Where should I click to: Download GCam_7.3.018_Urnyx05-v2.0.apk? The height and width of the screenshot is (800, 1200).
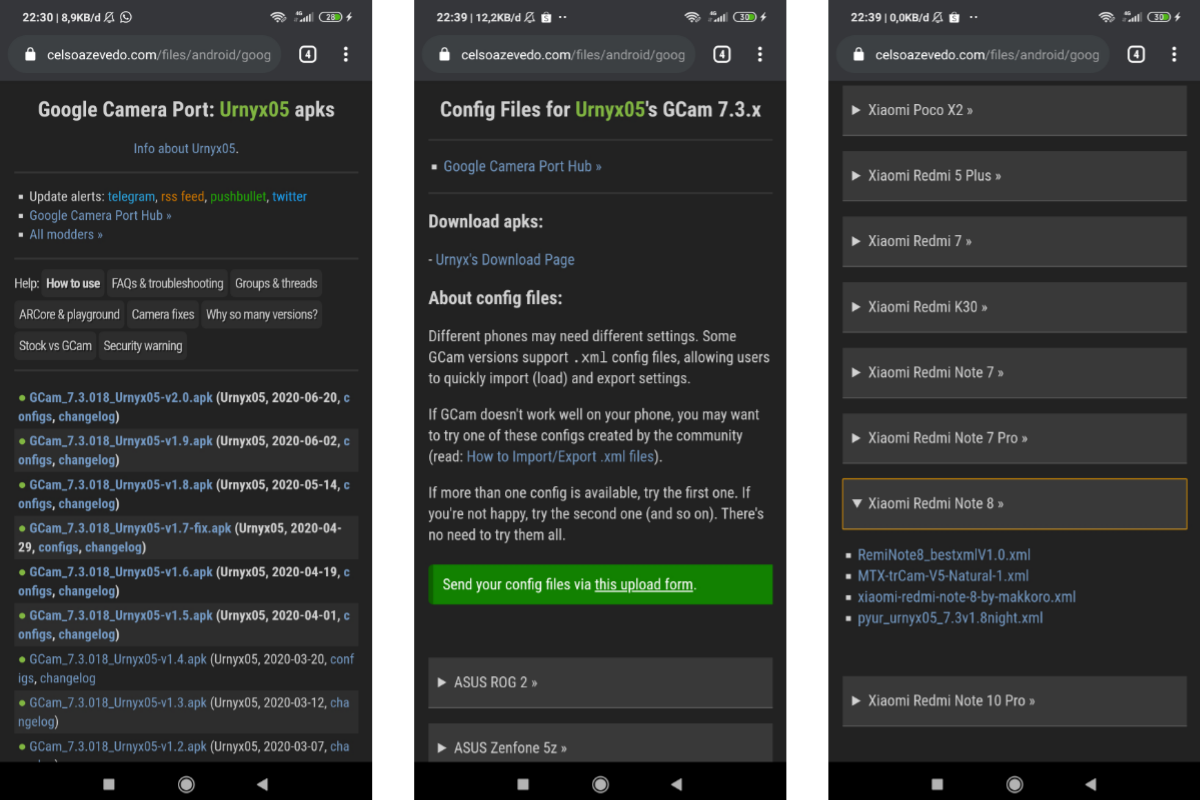pos(121,398)
